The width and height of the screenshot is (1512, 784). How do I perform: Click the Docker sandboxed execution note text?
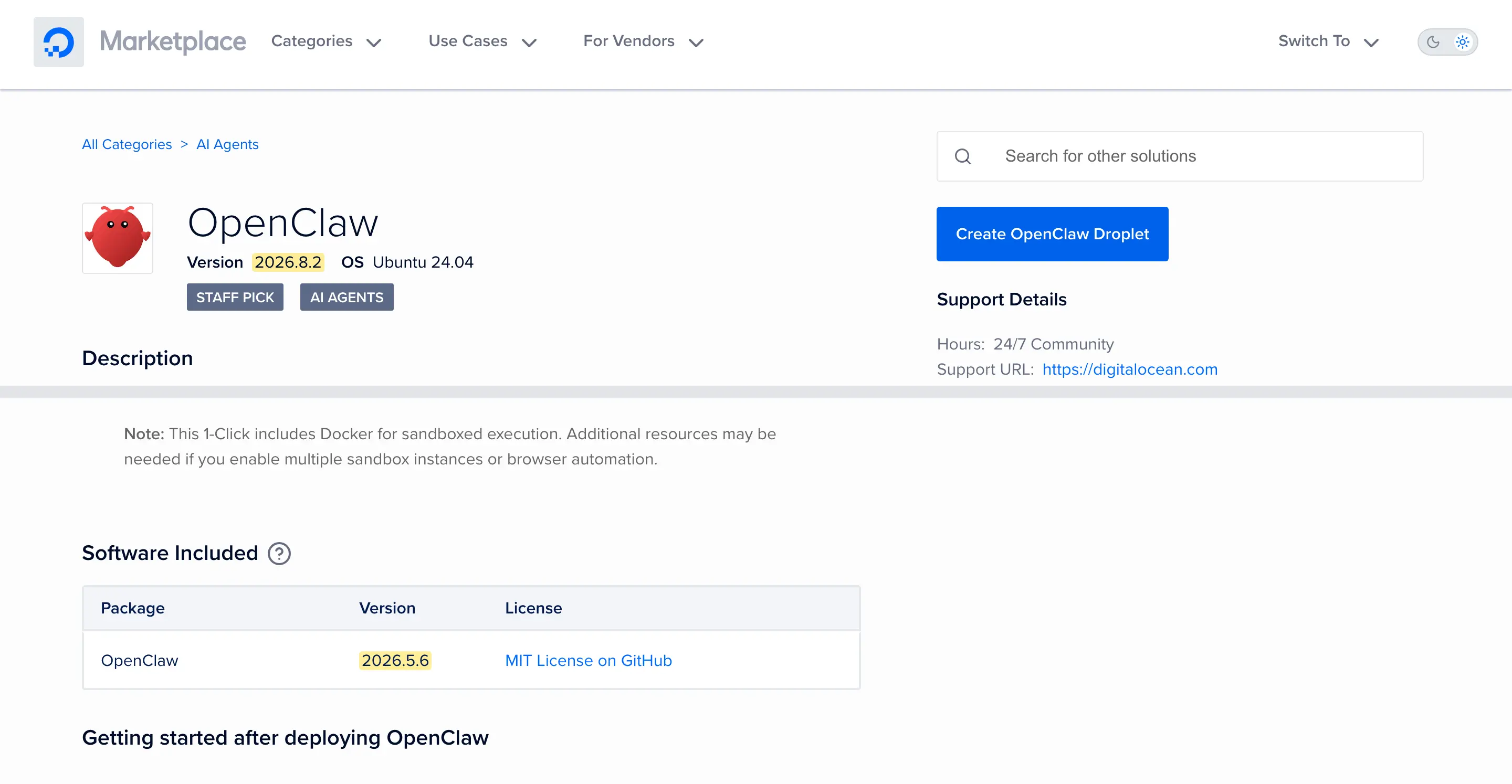pyautogui.click(x=449, y=446)
